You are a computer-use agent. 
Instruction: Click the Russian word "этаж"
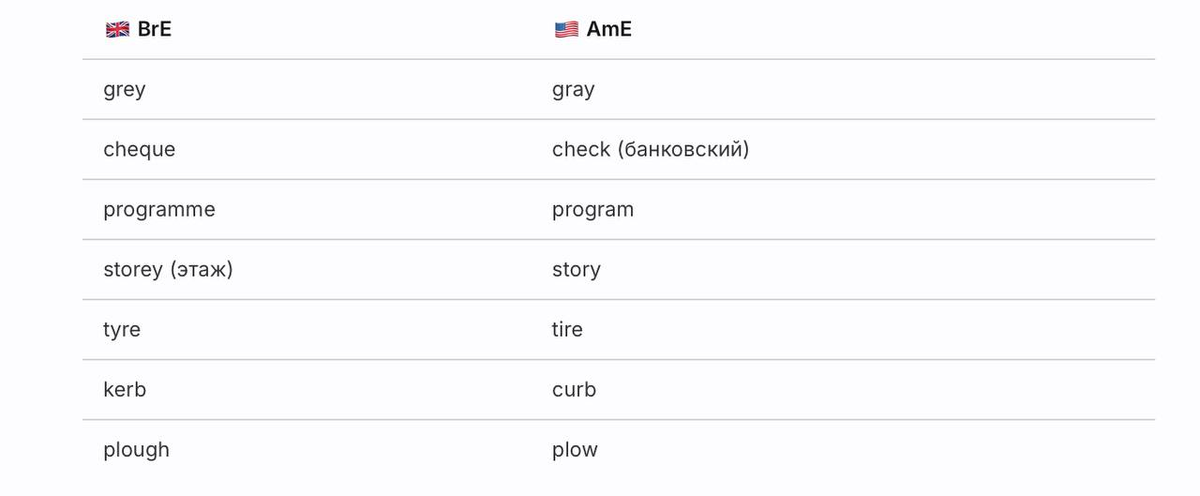point(201,270)
